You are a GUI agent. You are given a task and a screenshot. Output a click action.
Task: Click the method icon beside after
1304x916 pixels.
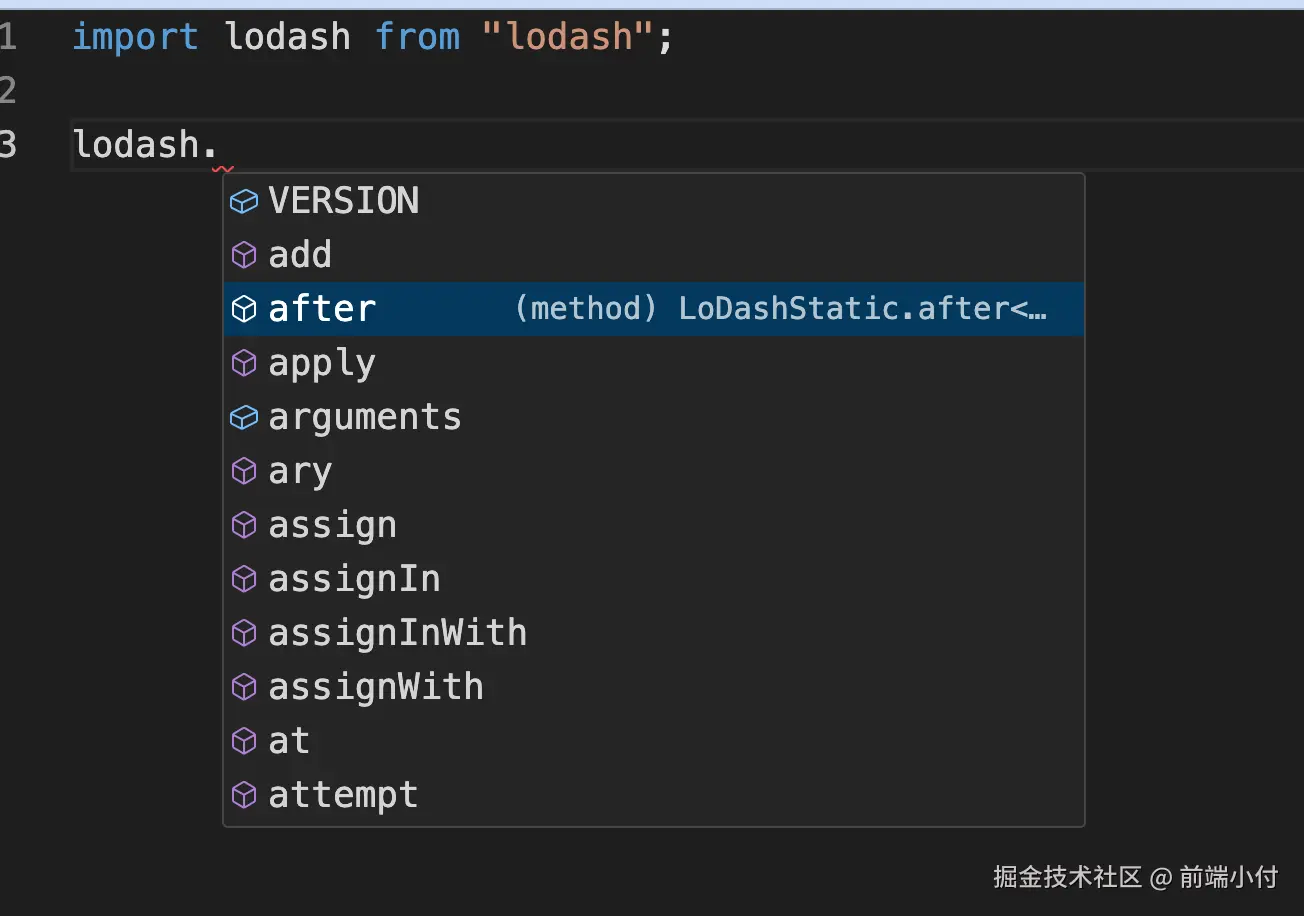point(244,310)
